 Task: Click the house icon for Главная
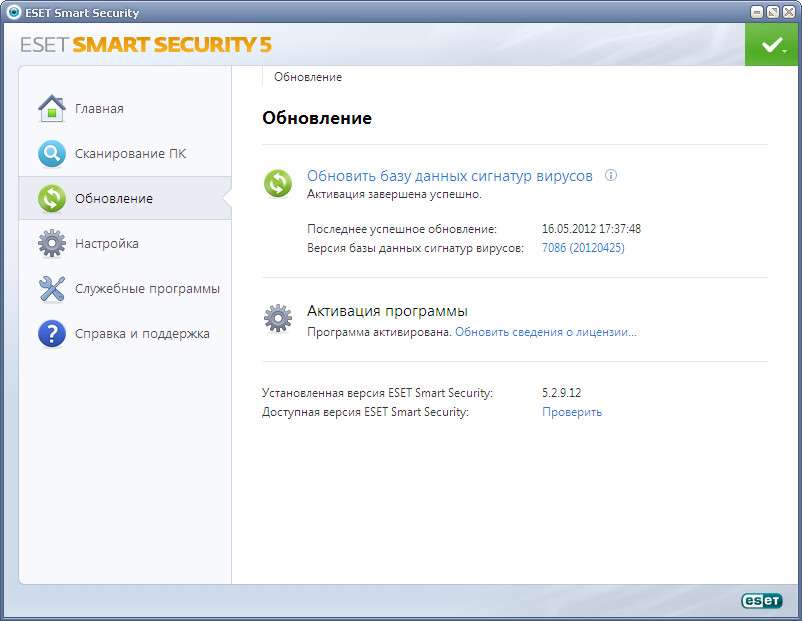pos(52,108)
